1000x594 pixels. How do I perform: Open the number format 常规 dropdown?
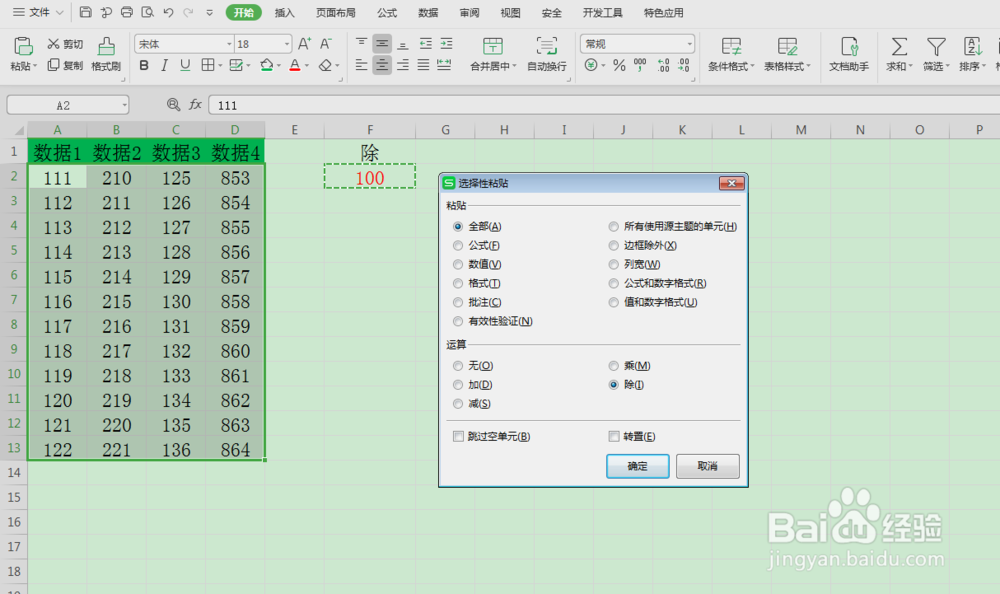click(689, 44)
